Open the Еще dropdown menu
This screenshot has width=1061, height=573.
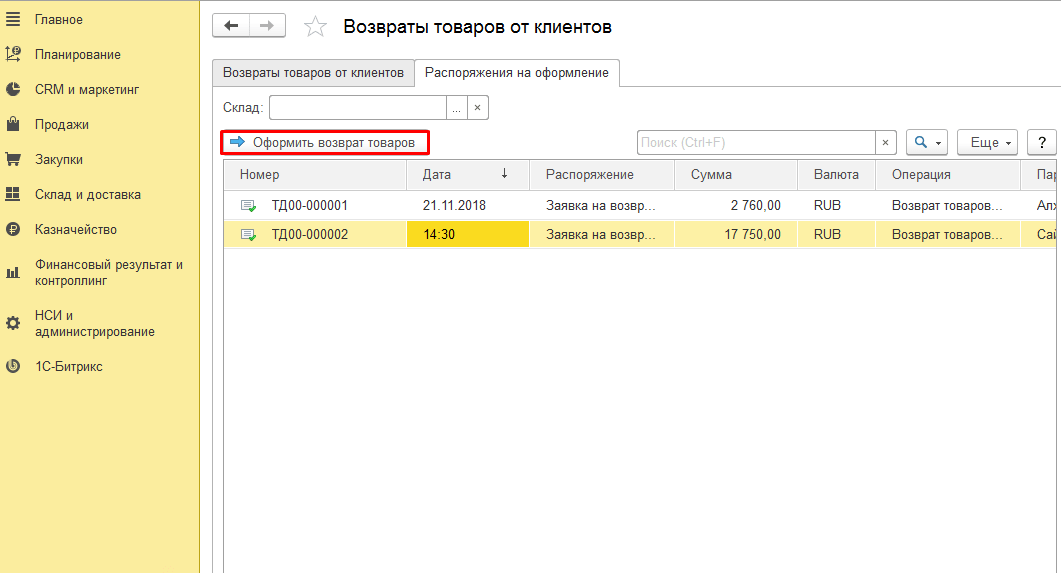[986, 143]
